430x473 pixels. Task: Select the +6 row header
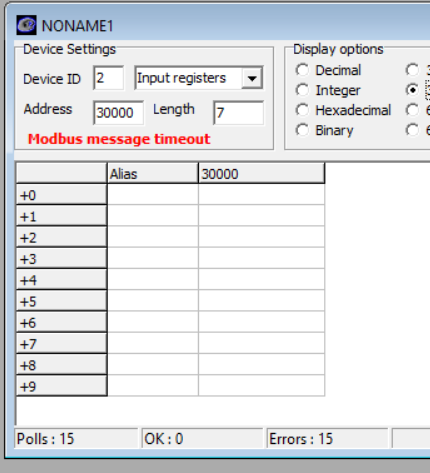[x=61, y=323]
